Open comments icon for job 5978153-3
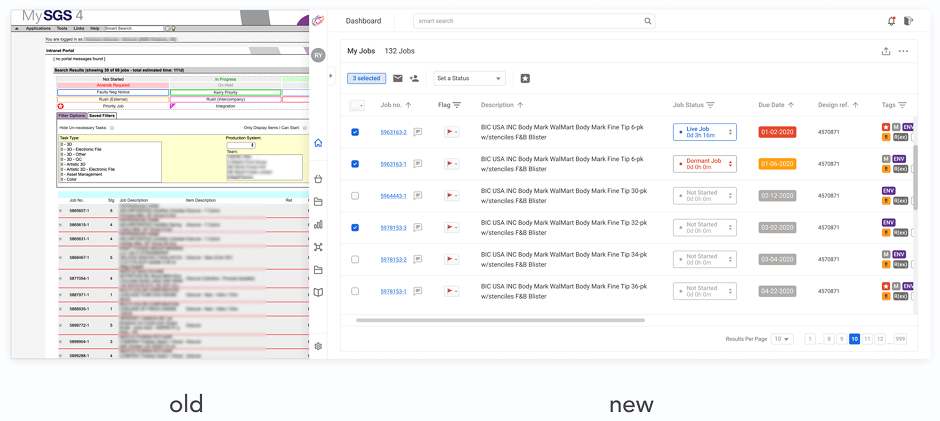Image resolution: width=940 pixels, height=421 pixels. pyautogui.click(x=418, y=227)
